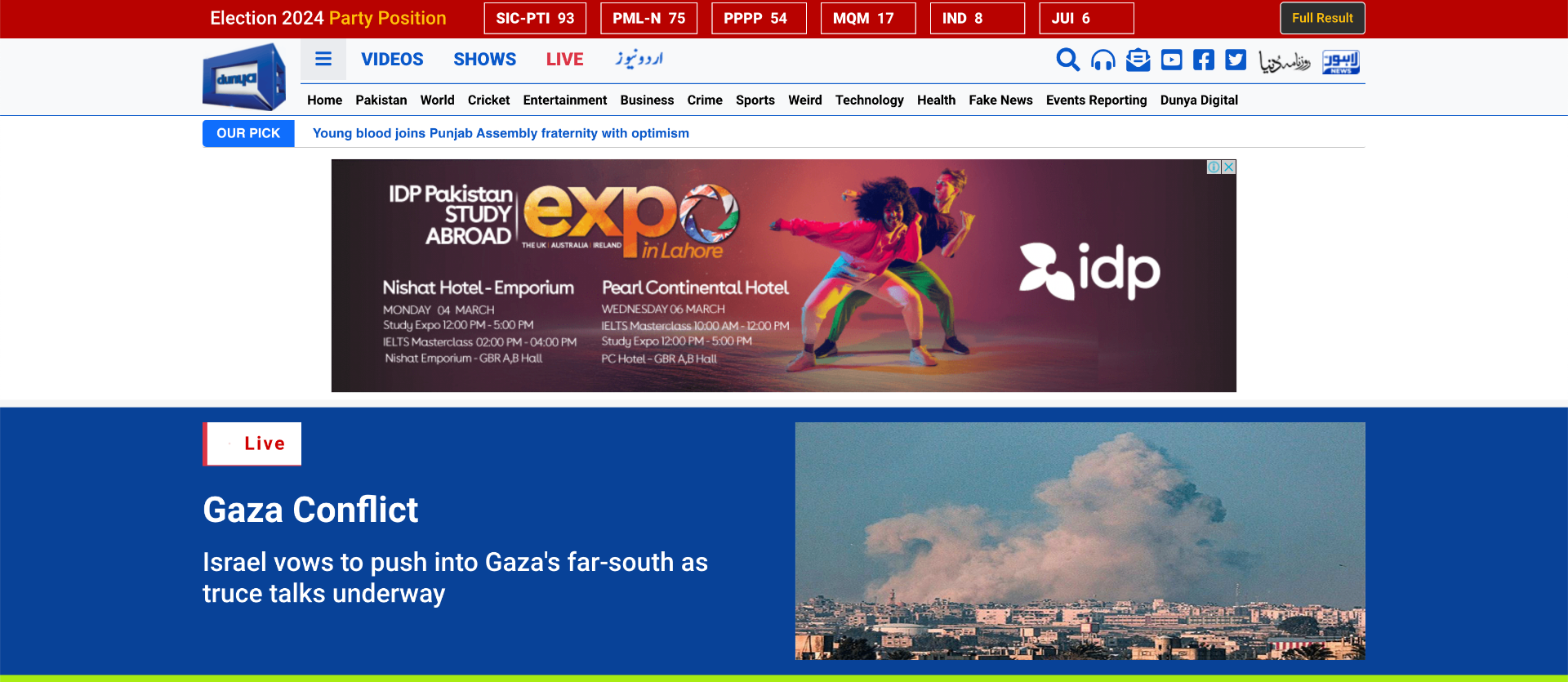Click MQM 17 party box
1568x682 pixels.
pyautogui.click(x=868, y=18)
